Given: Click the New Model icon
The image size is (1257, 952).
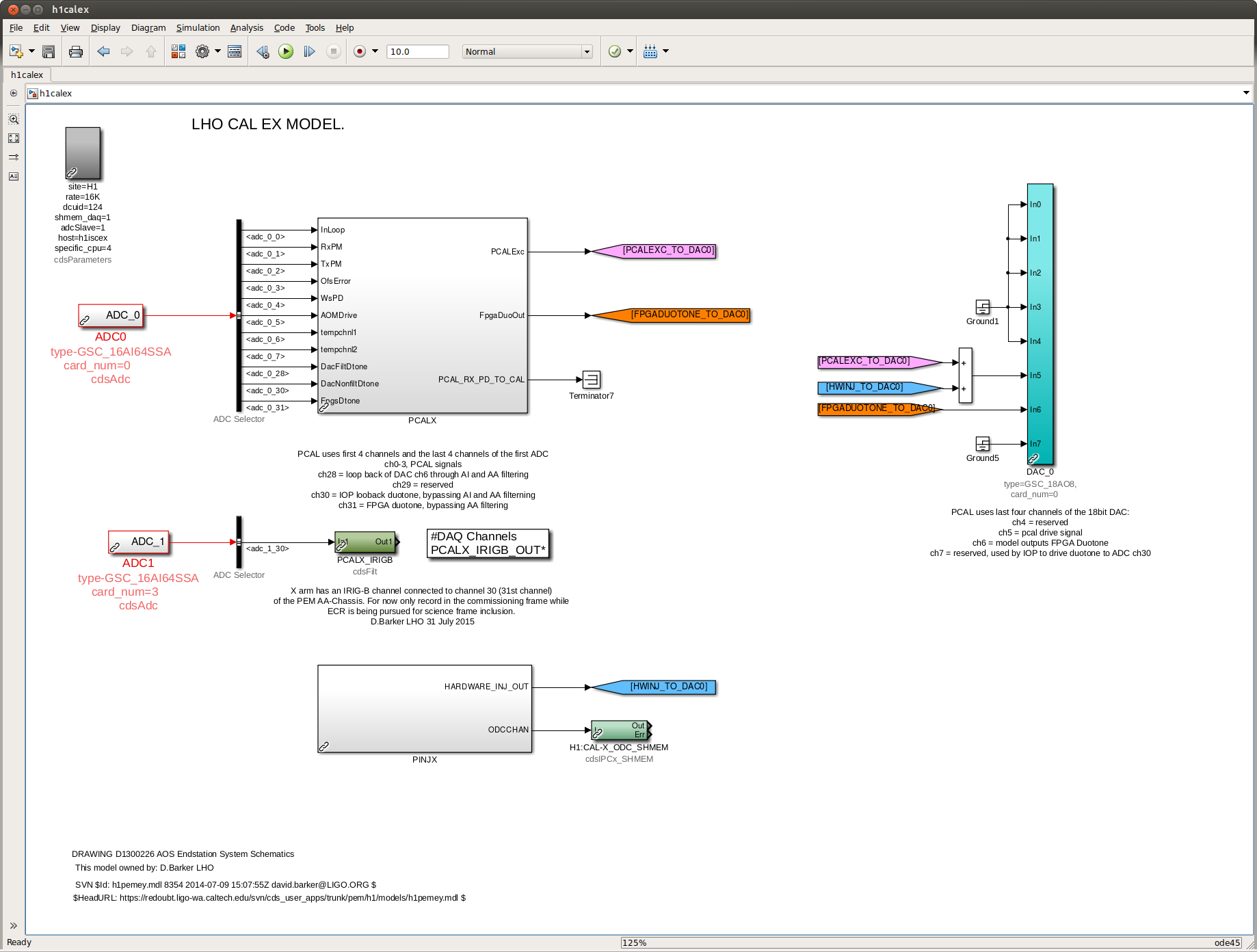Looking at the screenshot, I should point(16,51).
